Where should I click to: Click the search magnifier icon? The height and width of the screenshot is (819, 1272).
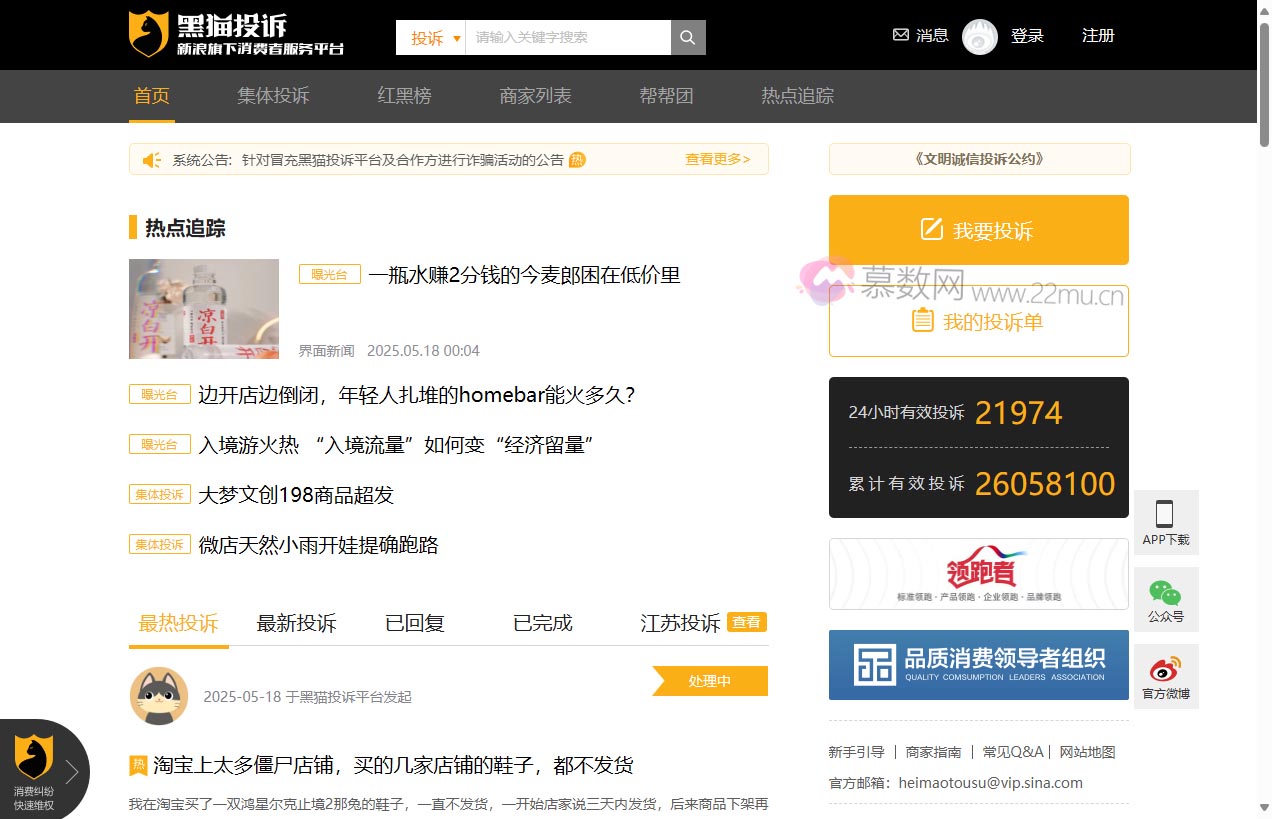[x=688, y=38]
